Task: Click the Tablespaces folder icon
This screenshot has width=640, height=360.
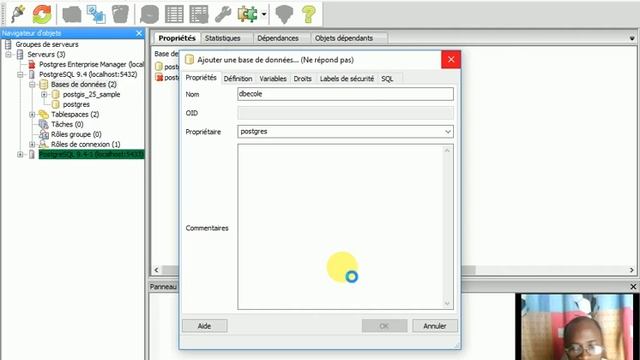Action: [43, 114]
